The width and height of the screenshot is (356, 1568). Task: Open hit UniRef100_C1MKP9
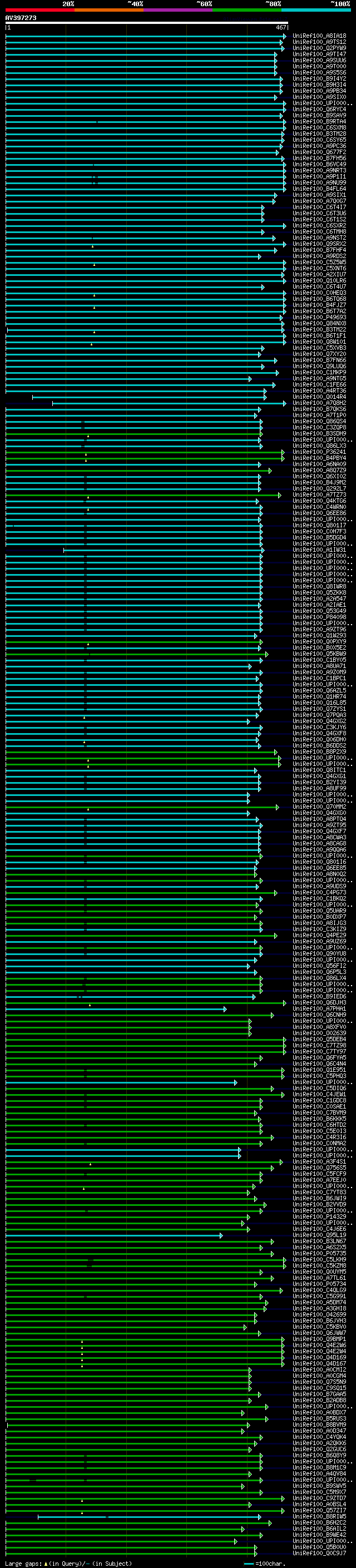(x=319, y=373)
